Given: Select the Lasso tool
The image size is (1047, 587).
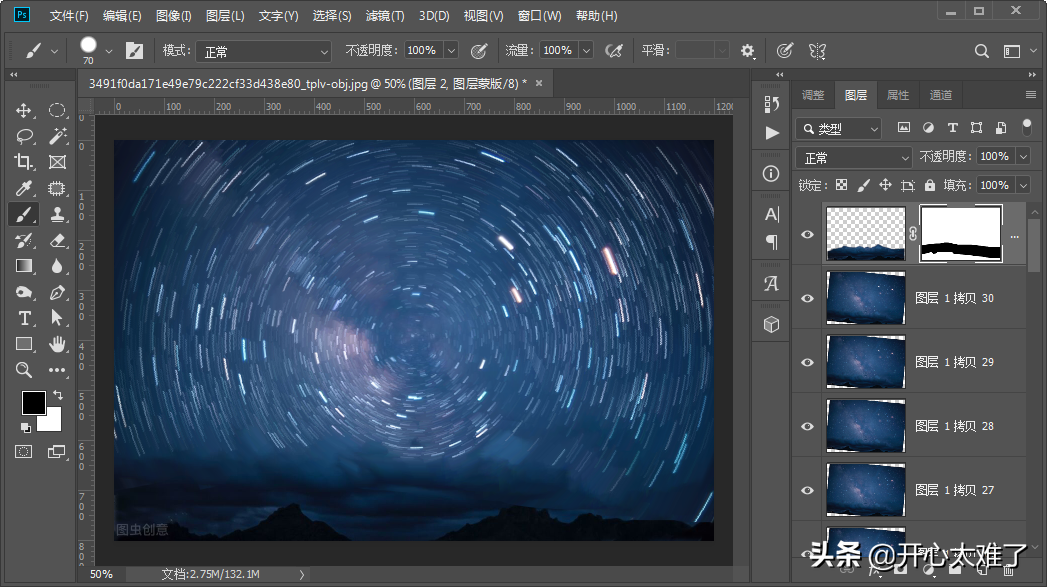Looking at the screenshot, I should (24, 136).
